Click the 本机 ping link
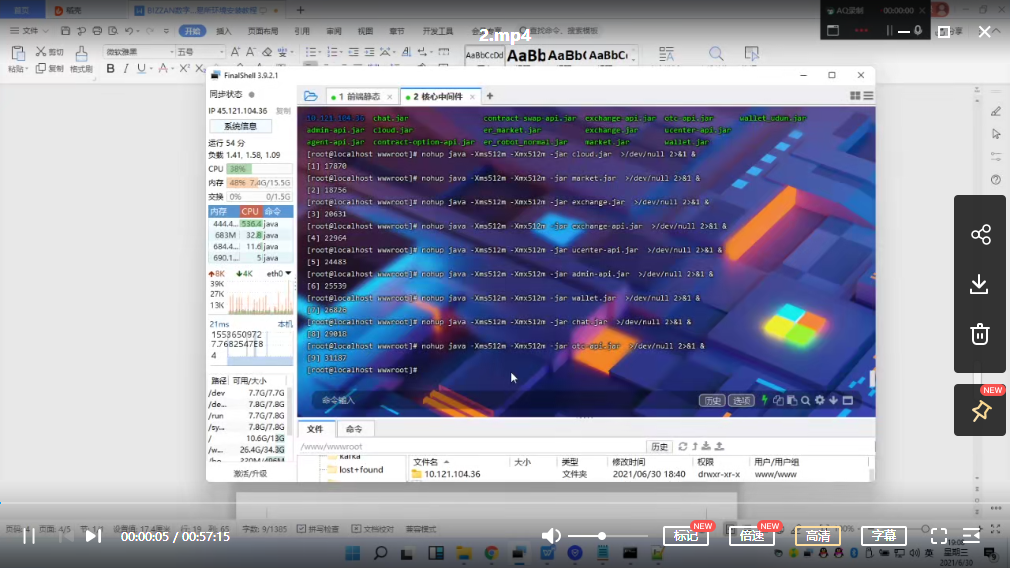 285,324
